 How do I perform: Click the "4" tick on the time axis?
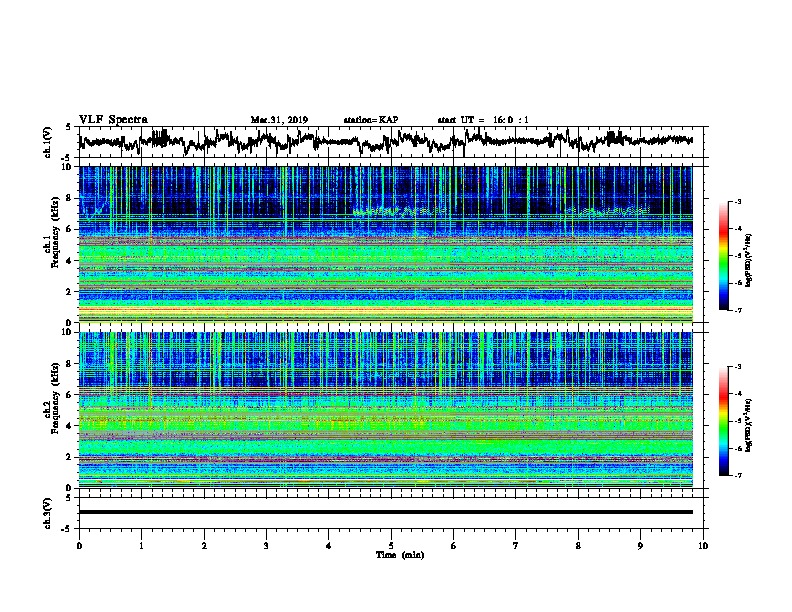pos(329,545)
